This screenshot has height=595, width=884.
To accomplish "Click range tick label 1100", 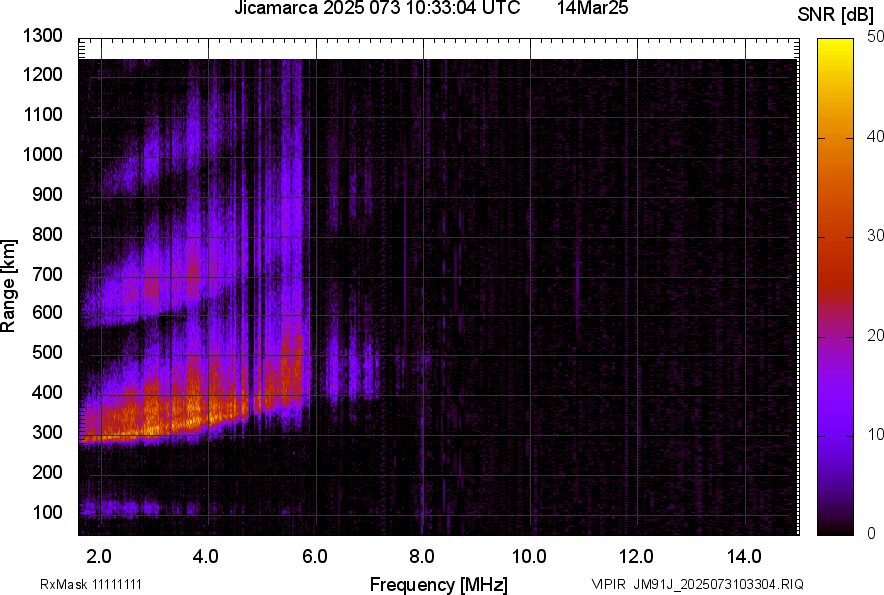I will click(x=43, y=114).
